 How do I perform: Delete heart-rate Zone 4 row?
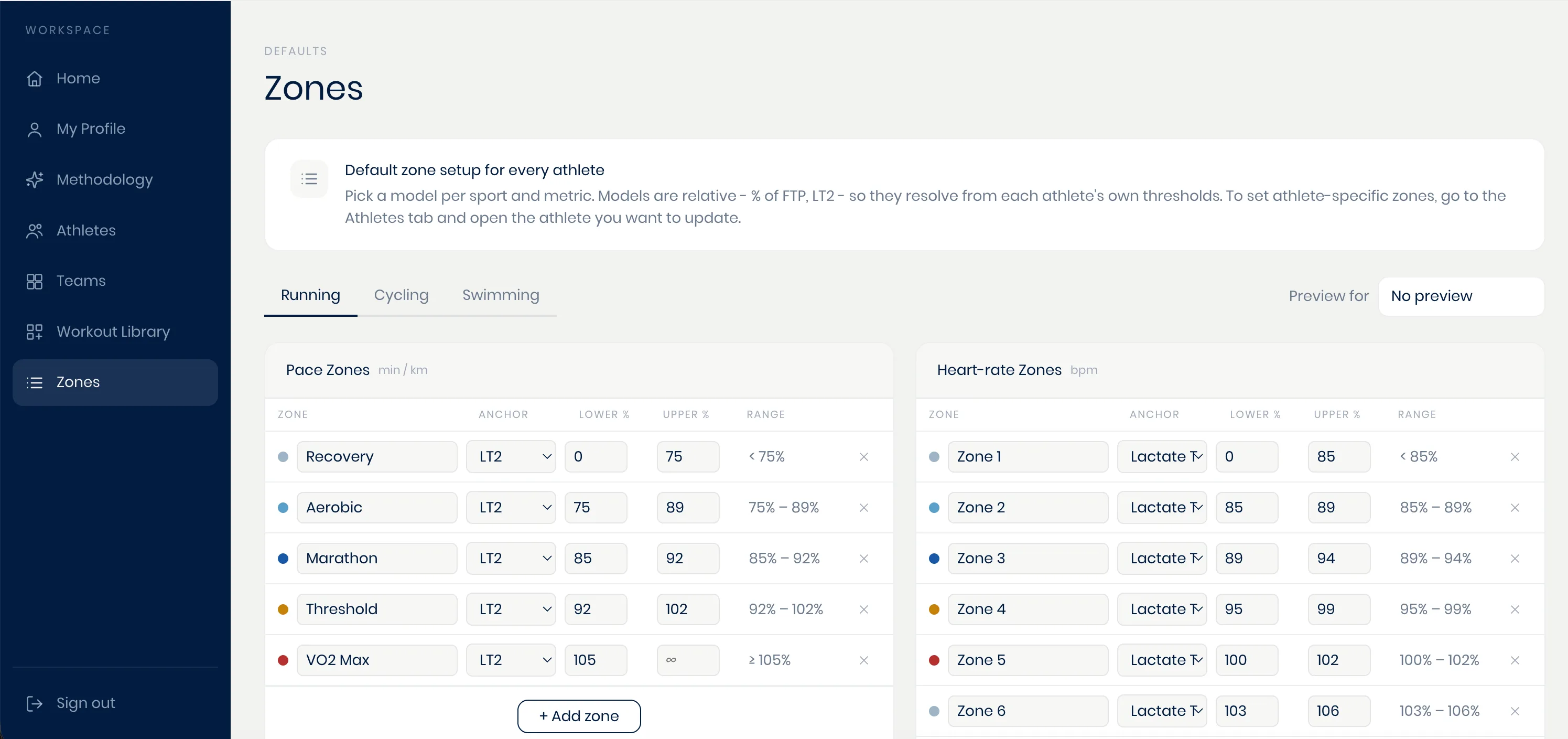pyautogui.click(x=1515, y=609)
